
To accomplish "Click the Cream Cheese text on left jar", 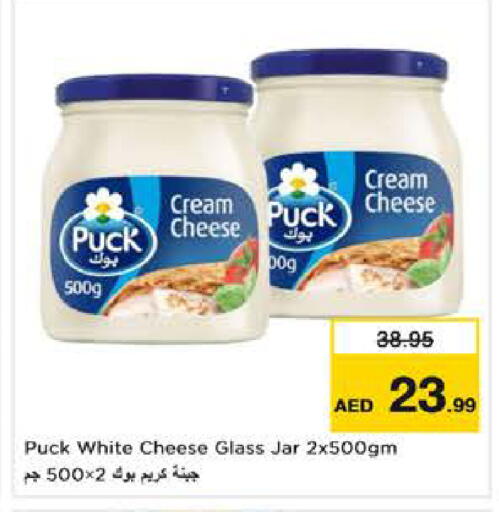I will point(205,217).
